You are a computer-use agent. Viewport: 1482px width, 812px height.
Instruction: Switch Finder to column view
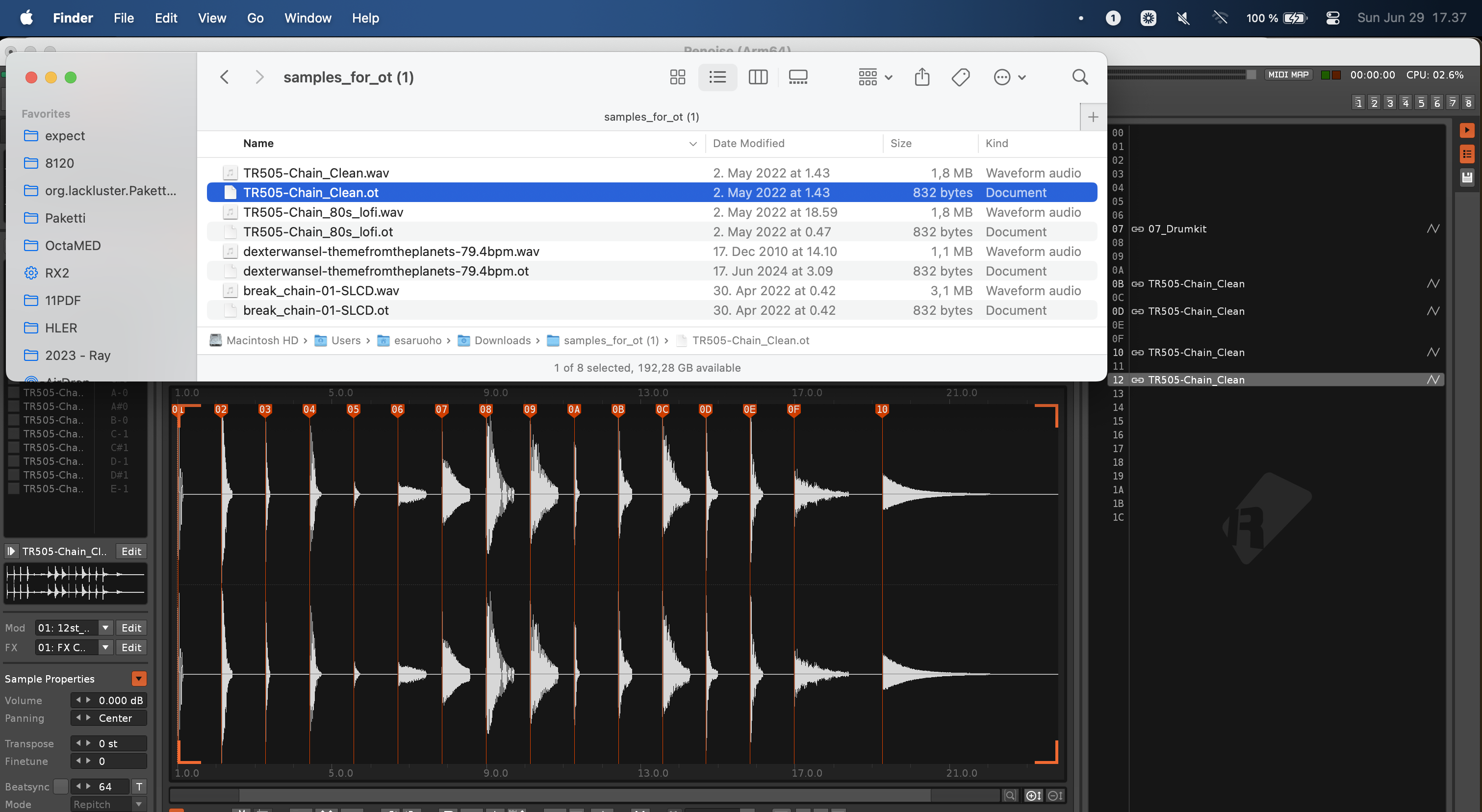[758, 77]
